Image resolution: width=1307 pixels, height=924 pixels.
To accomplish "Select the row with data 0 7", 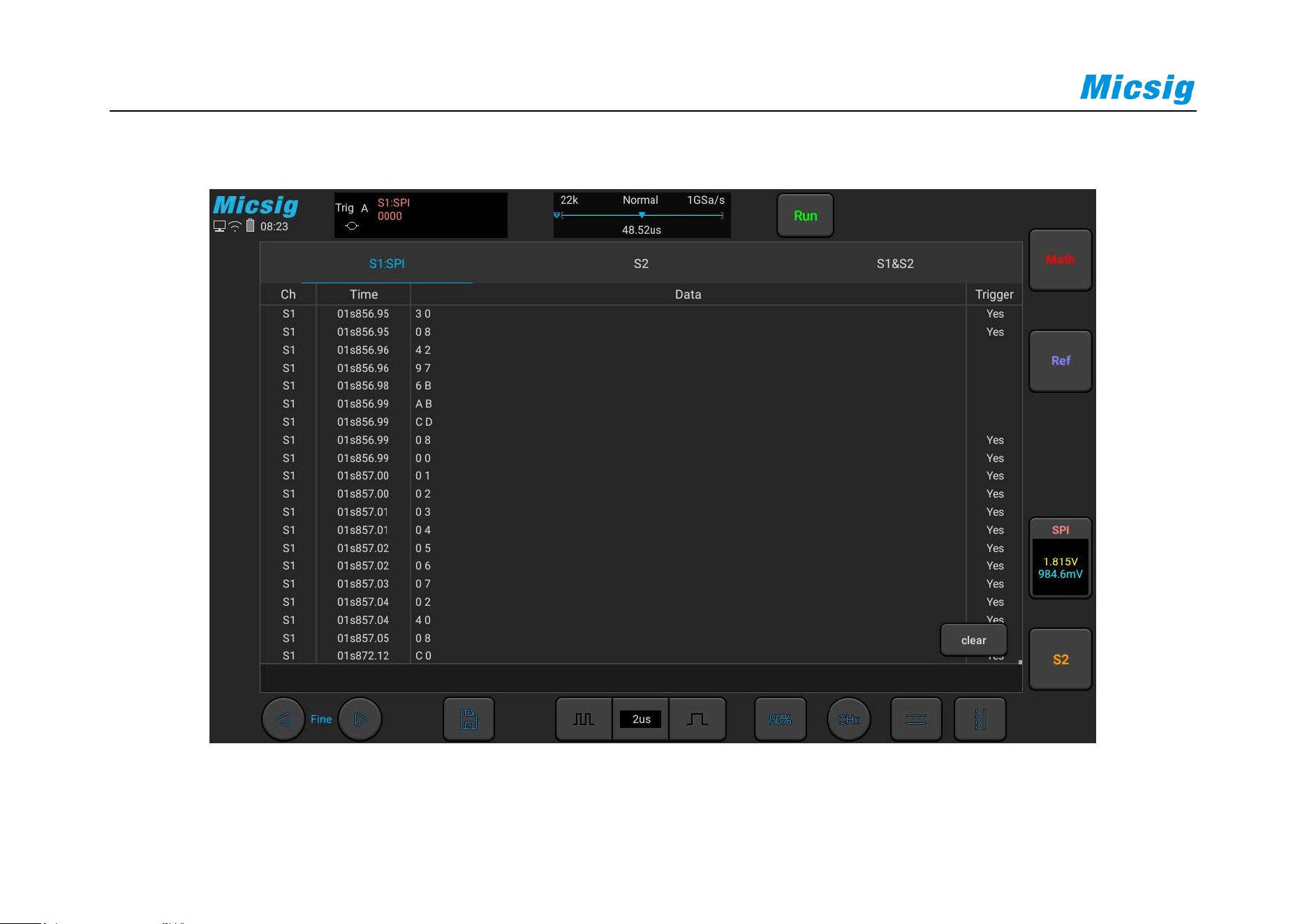I will click(641, 584).
